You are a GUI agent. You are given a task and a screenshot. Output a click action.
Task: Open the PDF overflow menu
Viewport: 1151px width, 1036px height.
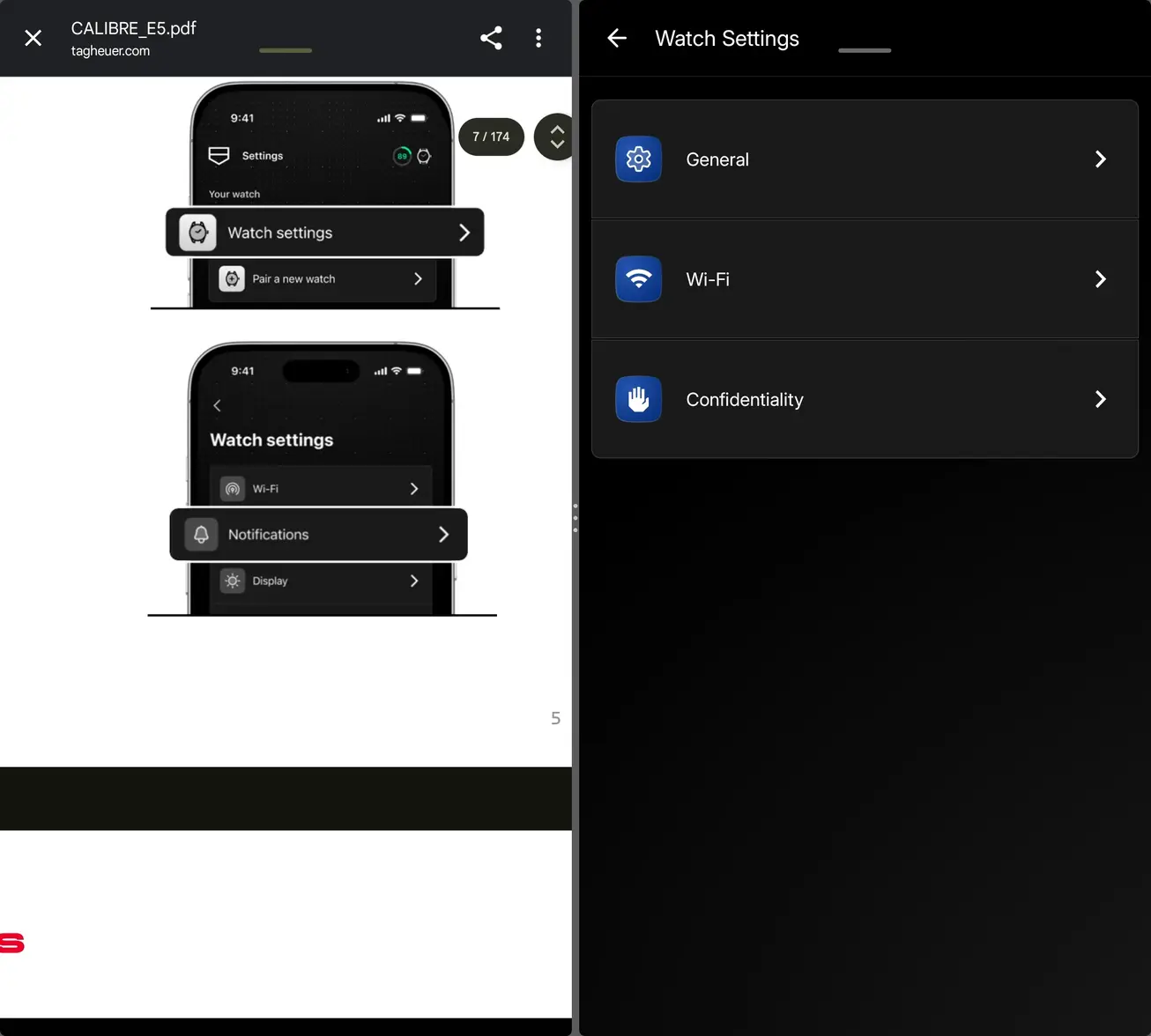(538, 38)
